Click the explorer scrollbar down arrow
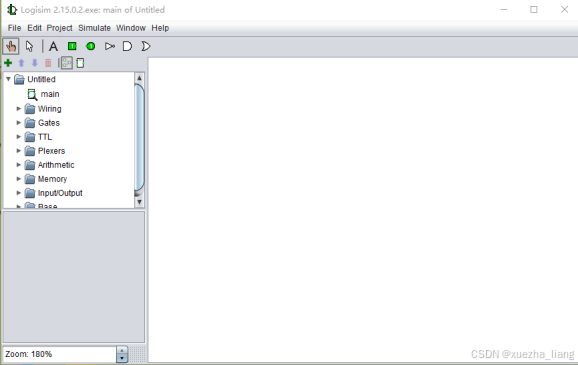 coord(139,202)
